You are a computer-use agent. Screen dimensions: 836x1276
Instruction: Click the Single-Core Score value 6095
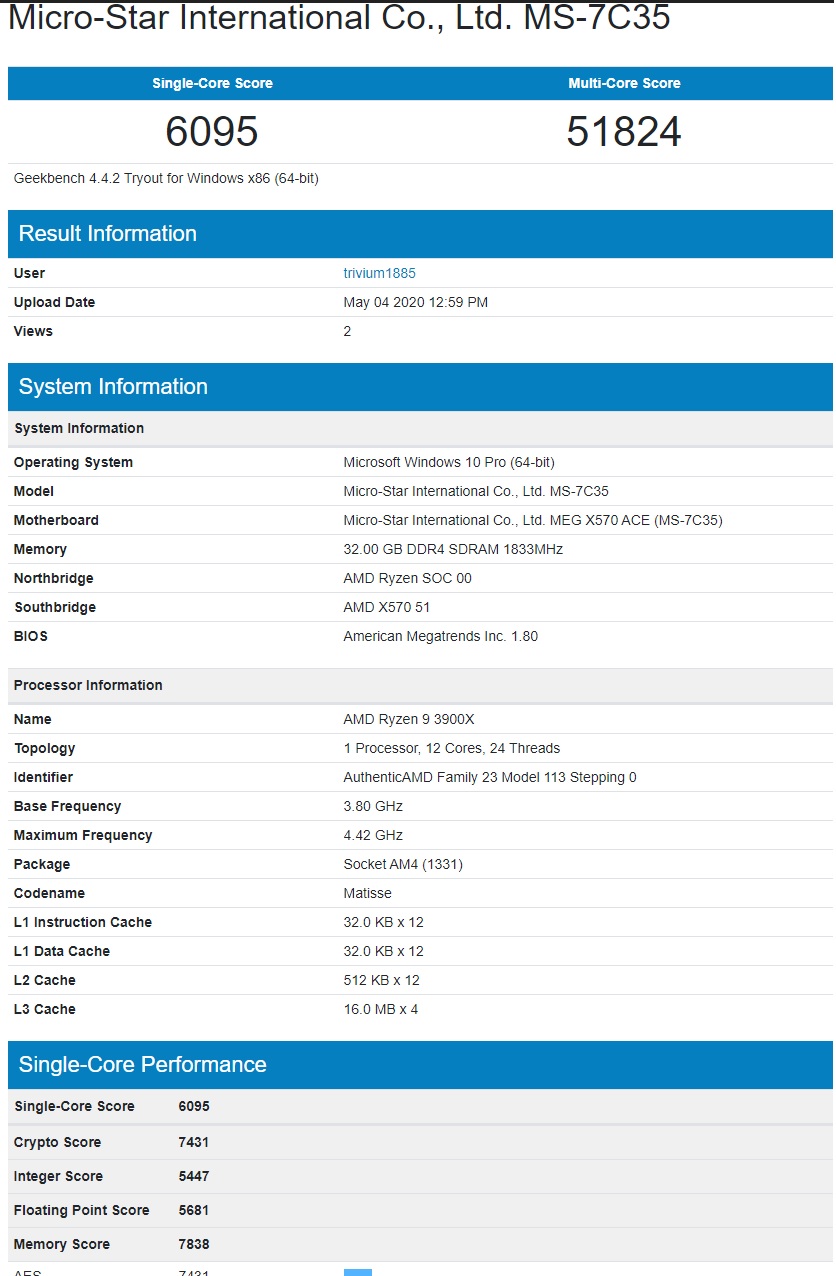tap(212, 132)
